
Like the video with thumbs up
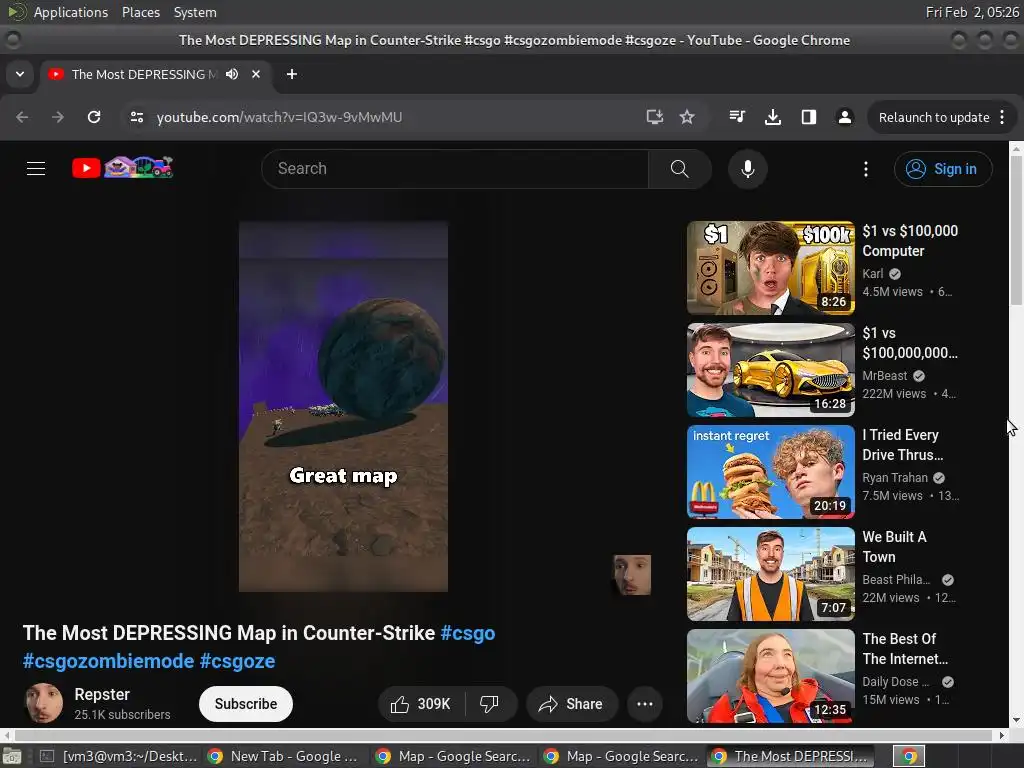(x=421, y=704)
